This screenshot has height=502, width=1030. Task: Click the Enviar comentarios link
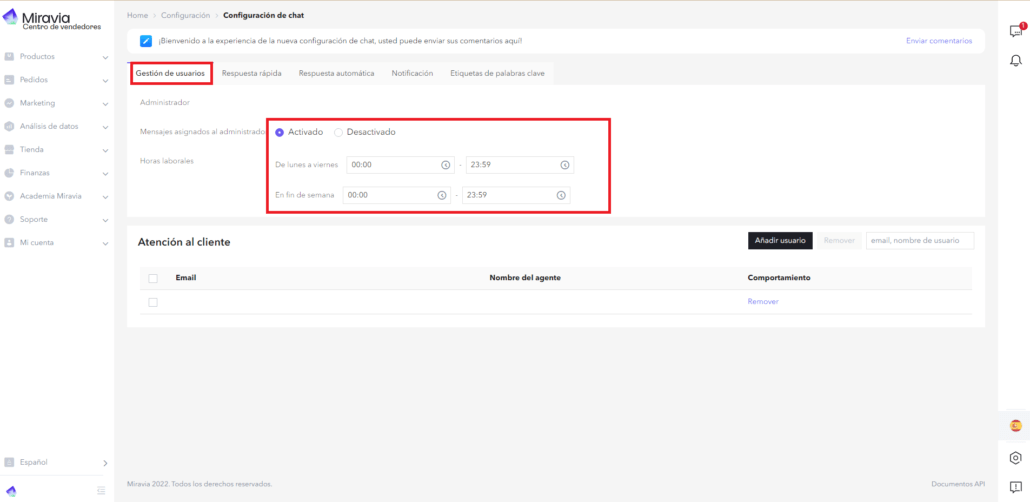tap(938, 41)
